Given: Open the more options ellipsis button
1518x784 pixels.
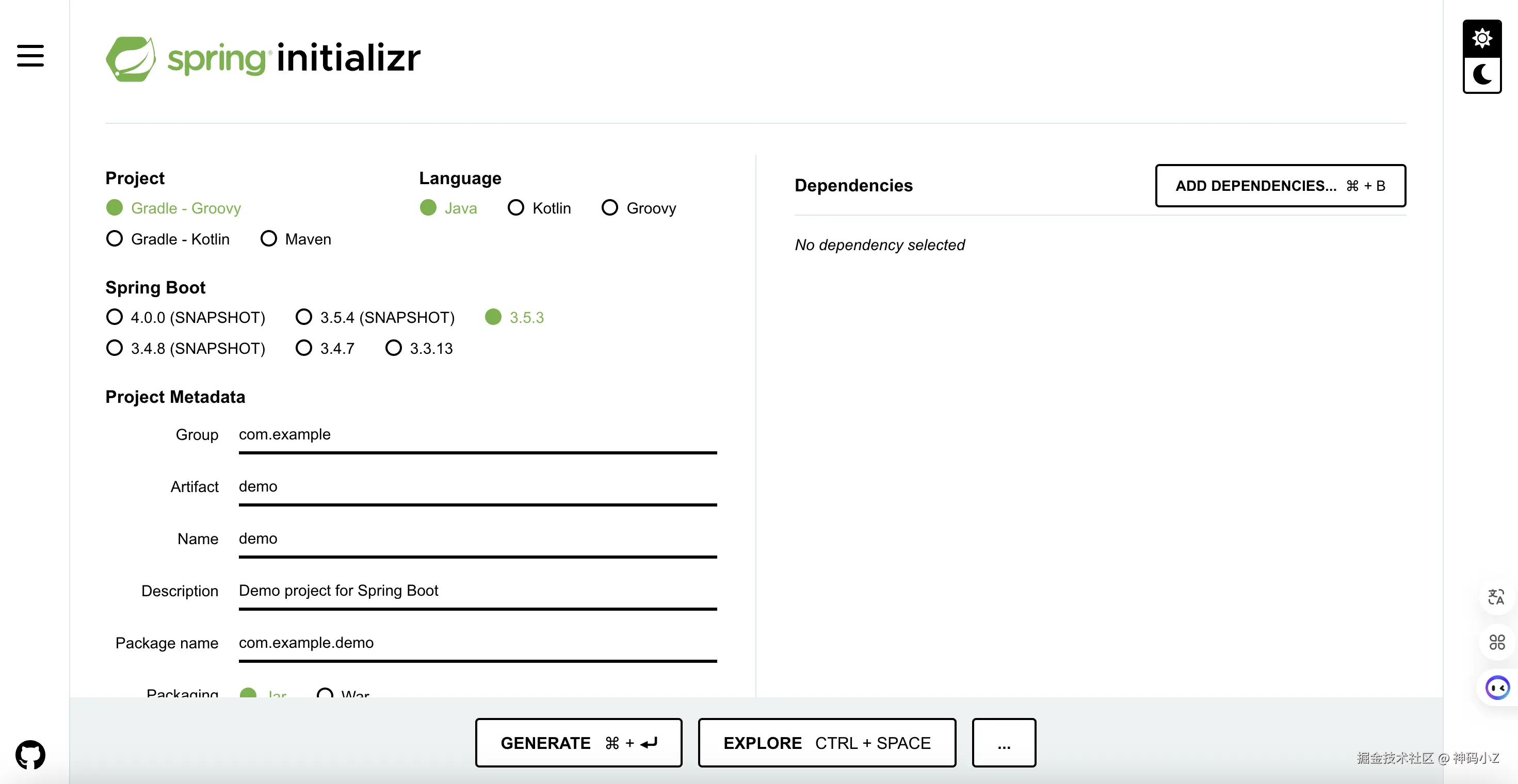Looking at the screenshot, I should (1004, 742).
